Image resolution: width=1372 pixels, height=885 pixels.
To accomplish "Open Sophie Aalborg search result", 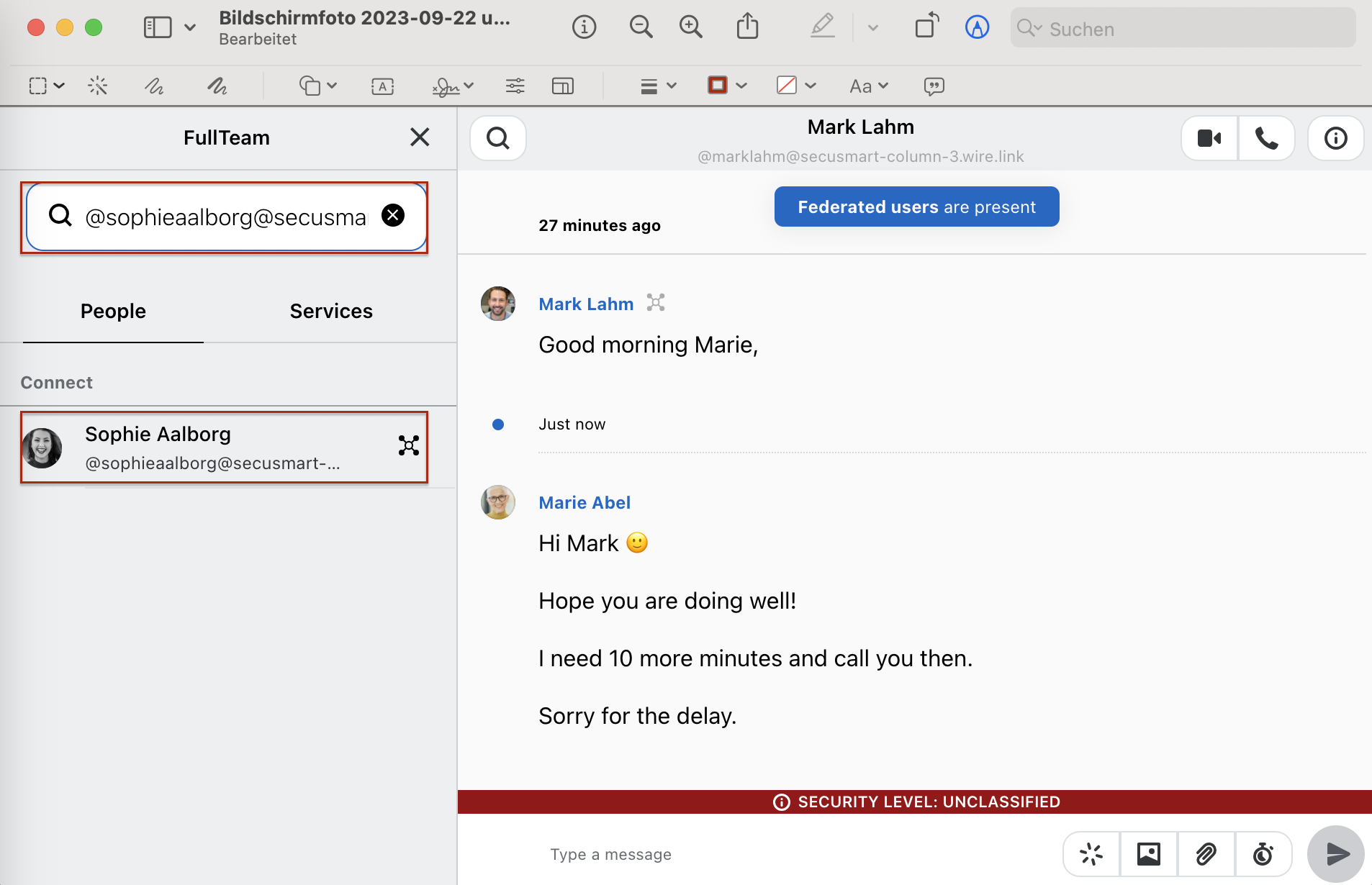I will (225, 447).
